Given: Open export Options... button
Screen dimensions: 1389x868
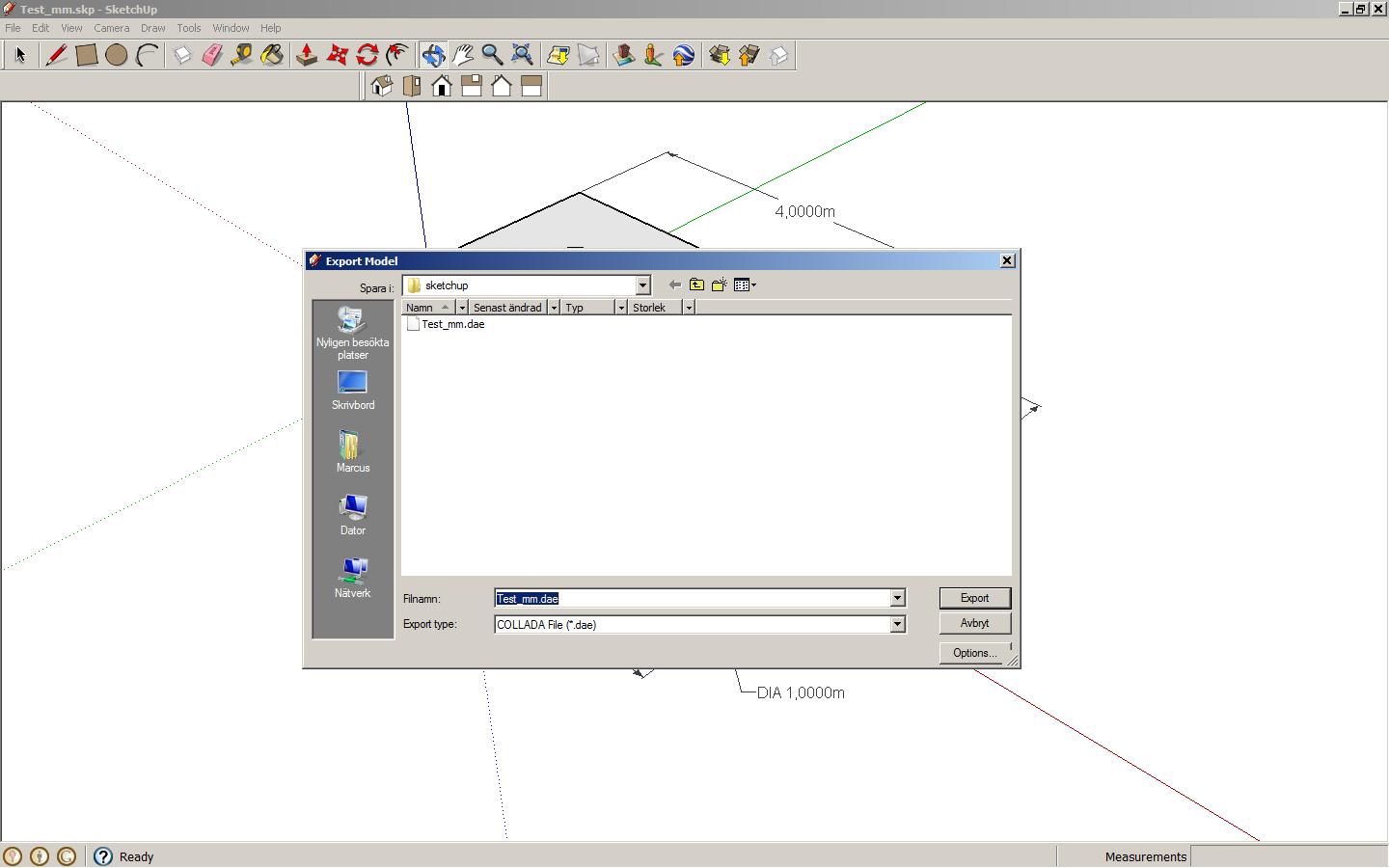Looking at the screenshot, I should [x=974, y=653].
